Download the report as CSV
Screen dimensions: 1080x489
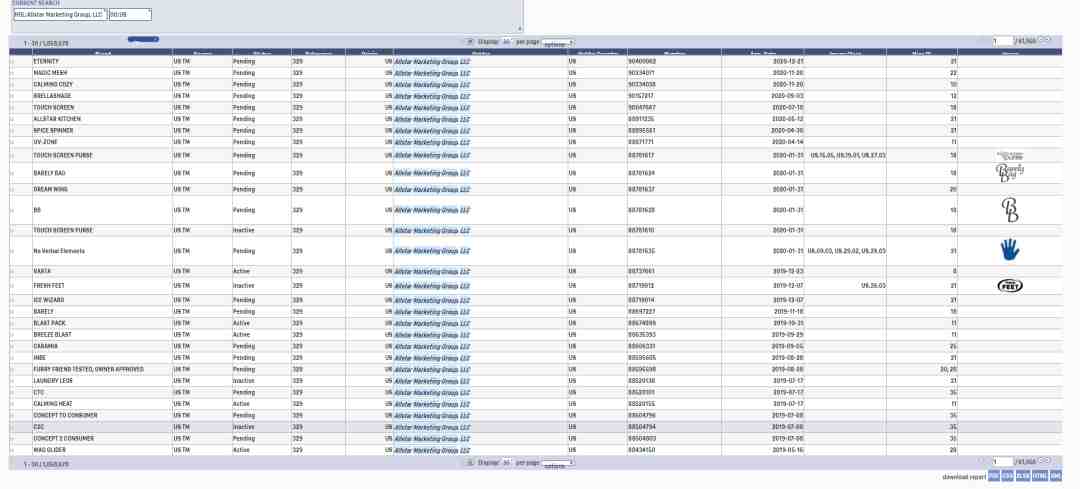(x=1008, y=477)
